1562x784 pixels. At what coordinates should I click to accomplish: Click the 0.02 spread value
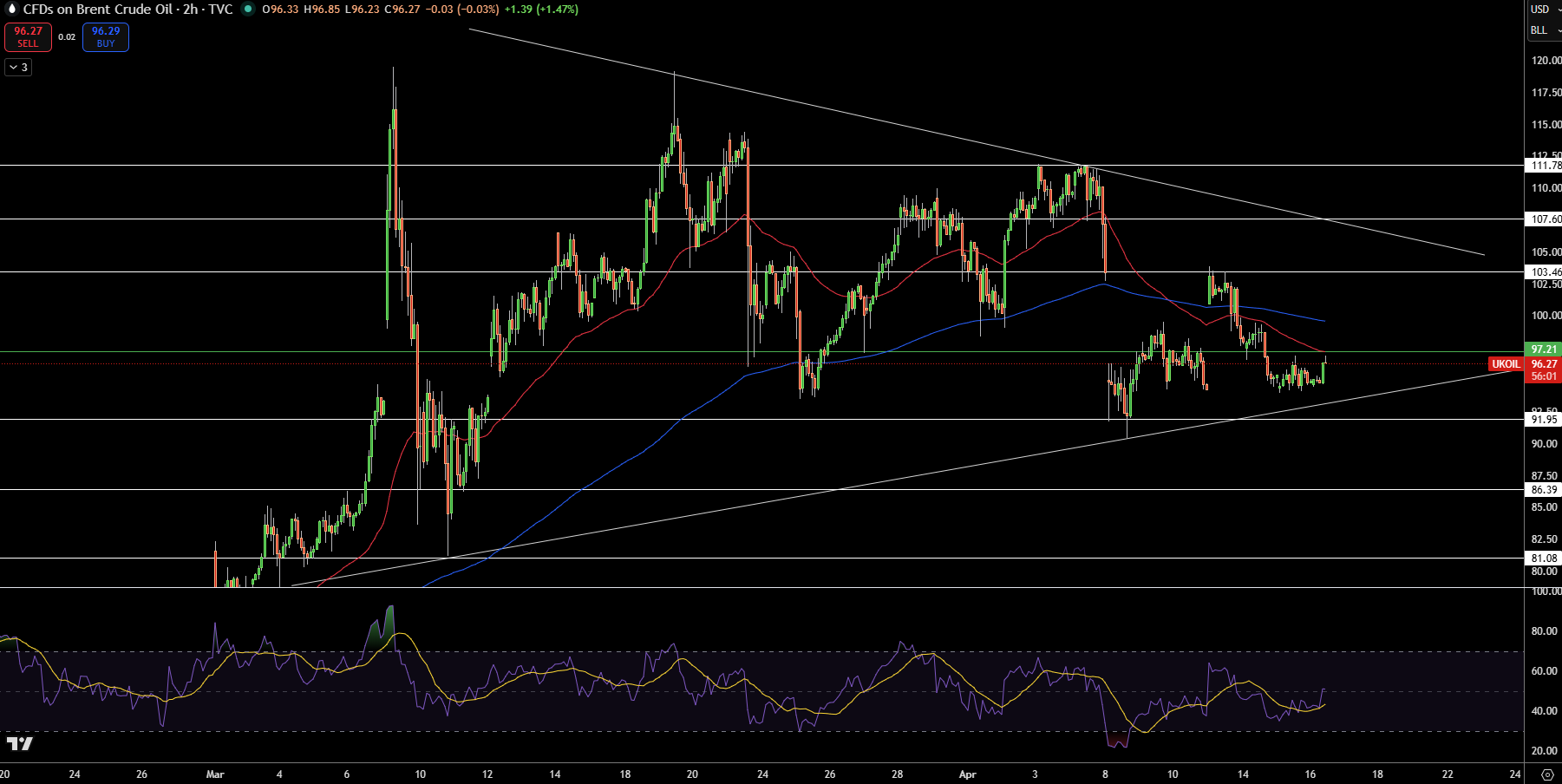pos(67,37)
